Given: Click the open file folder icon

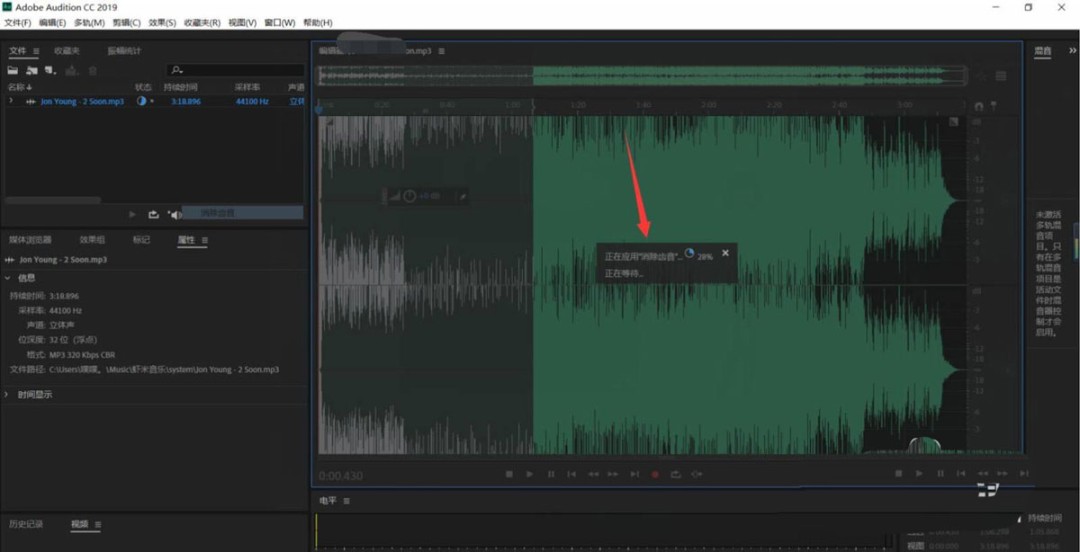Looking at the screenshot, I should [x=13, y=71].
